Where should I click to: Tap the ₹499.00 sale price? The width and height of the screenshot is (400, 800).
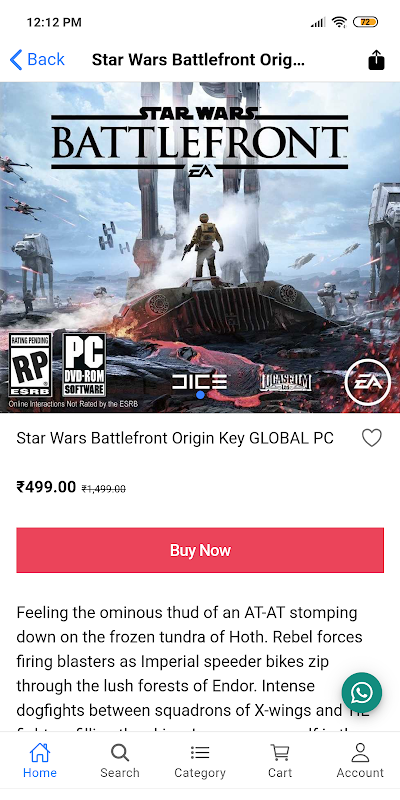pos(46,487)
